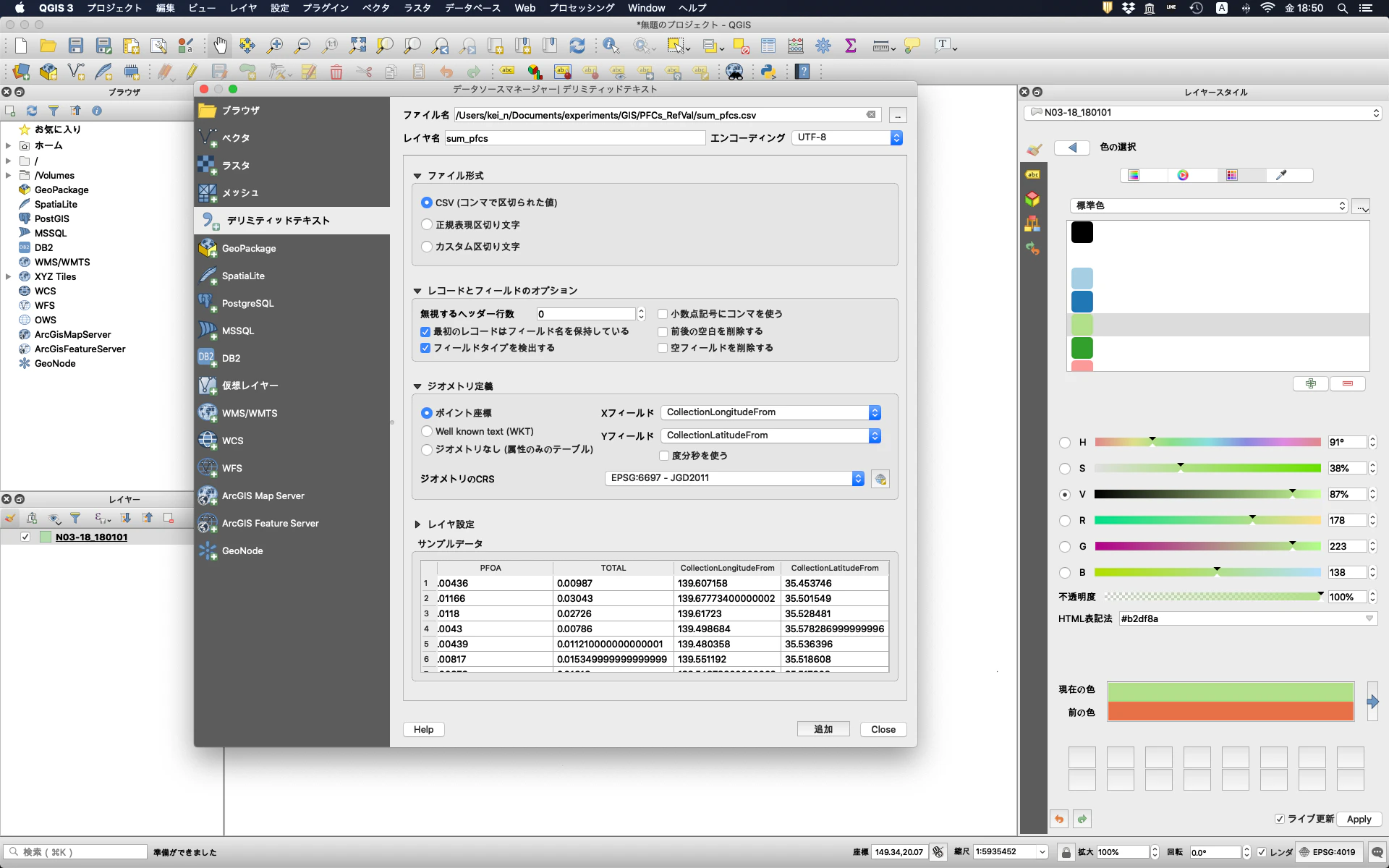Click the Close button in dialog
Viewport: 1389px width, 868px height.
click(883, 729)
